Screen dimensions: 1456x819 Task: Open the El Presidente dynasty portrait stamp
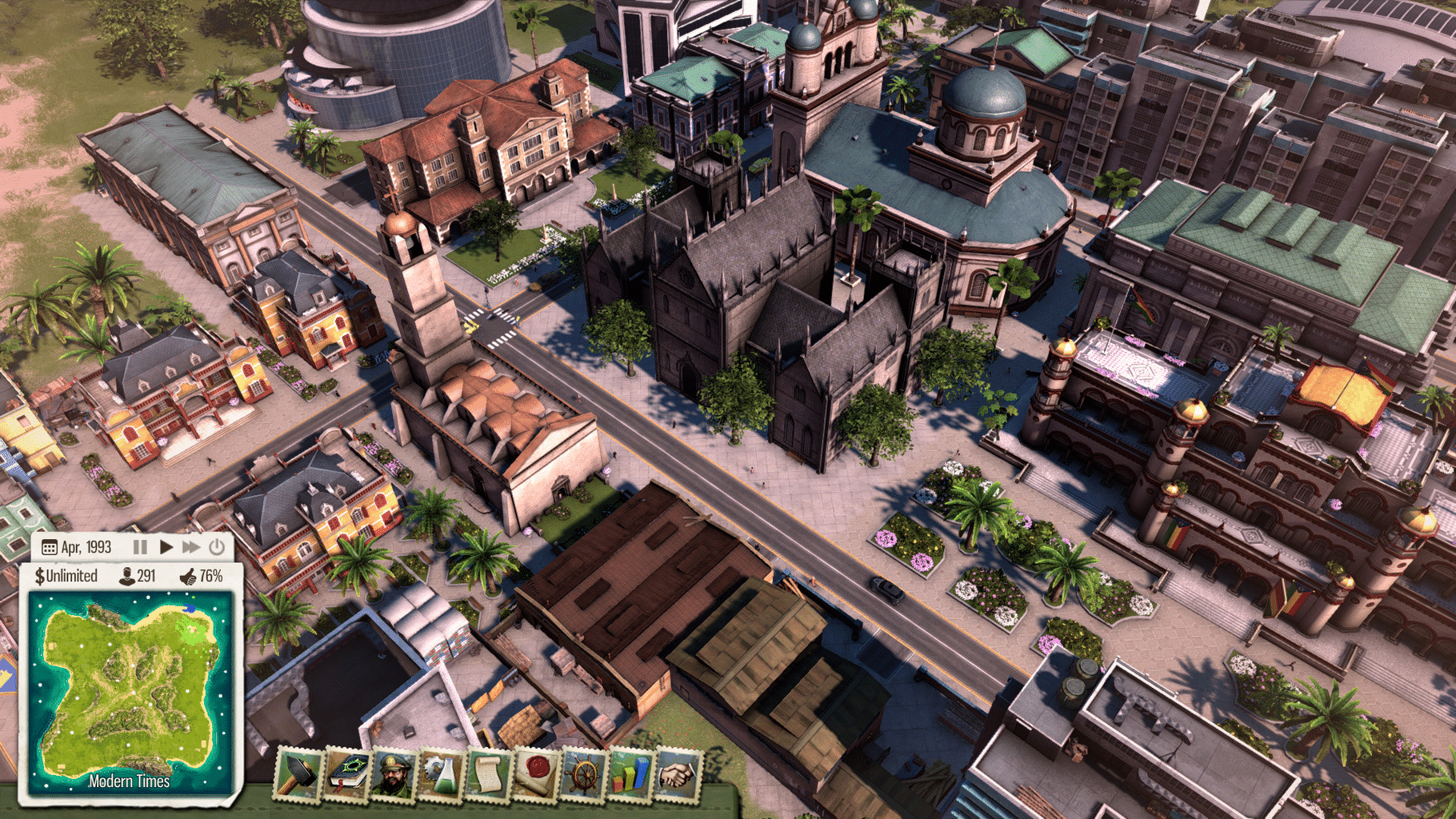click(394, 774)
